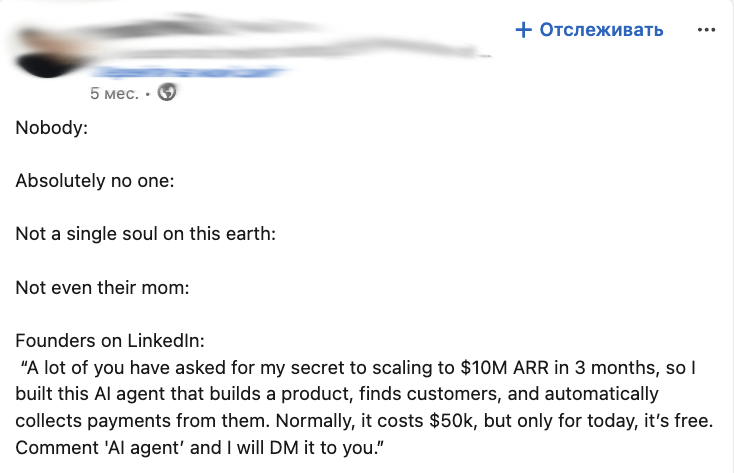This screenshot has width=734, height=473.
Task: Click the author avatar in top-left corner
Action: (40, 45)
